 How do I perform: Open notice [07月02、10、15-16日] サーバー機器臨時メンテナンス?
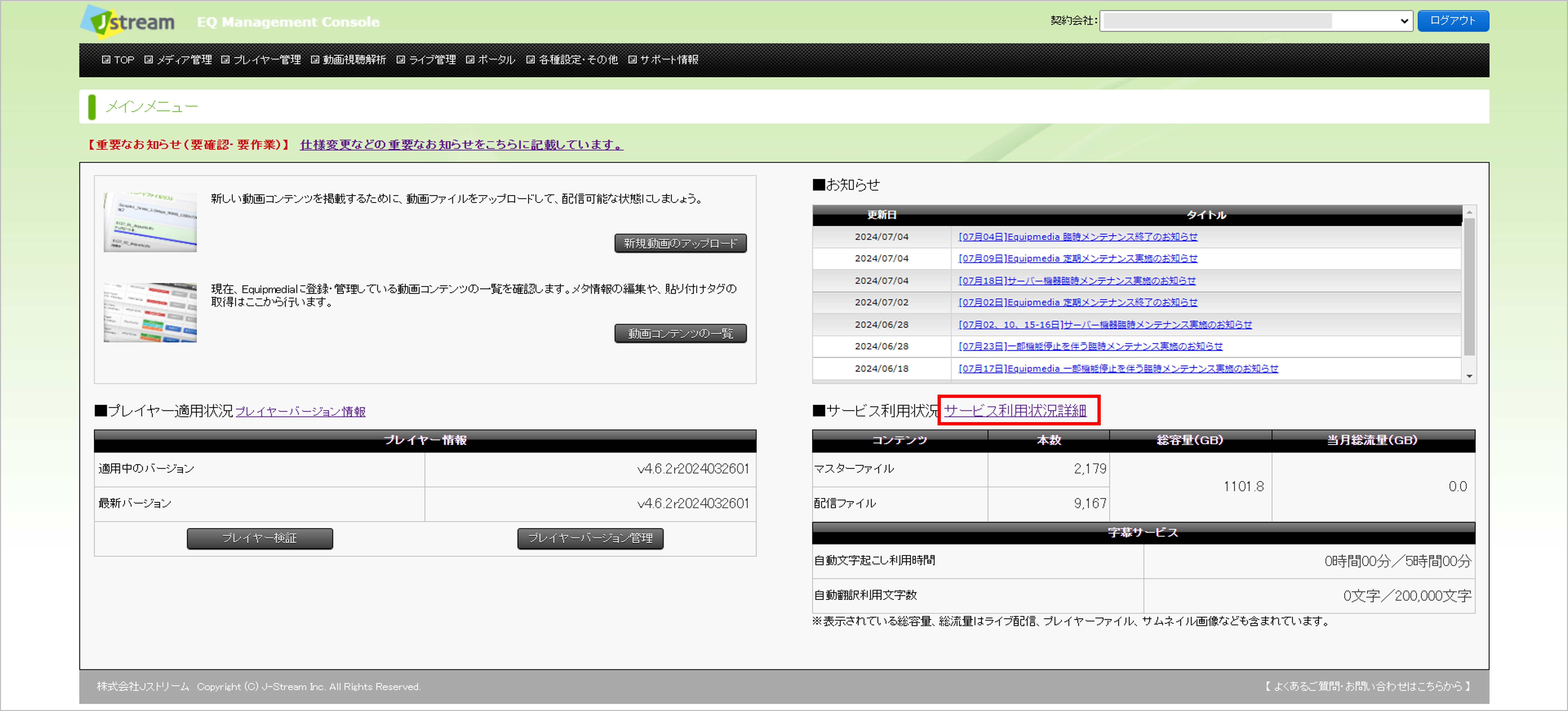click(1105, 324)
